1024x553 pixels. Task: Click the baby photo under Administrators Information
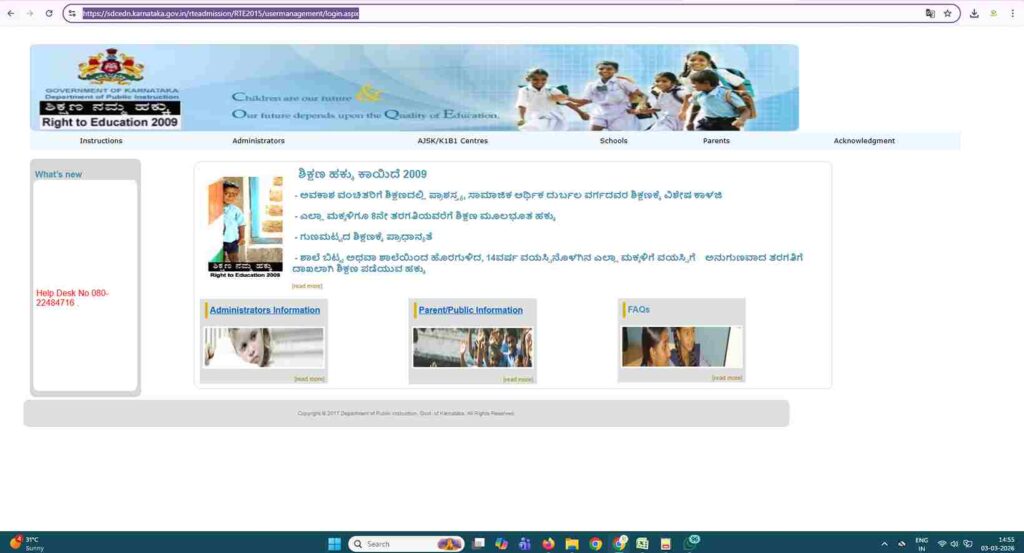coord(263,347)
